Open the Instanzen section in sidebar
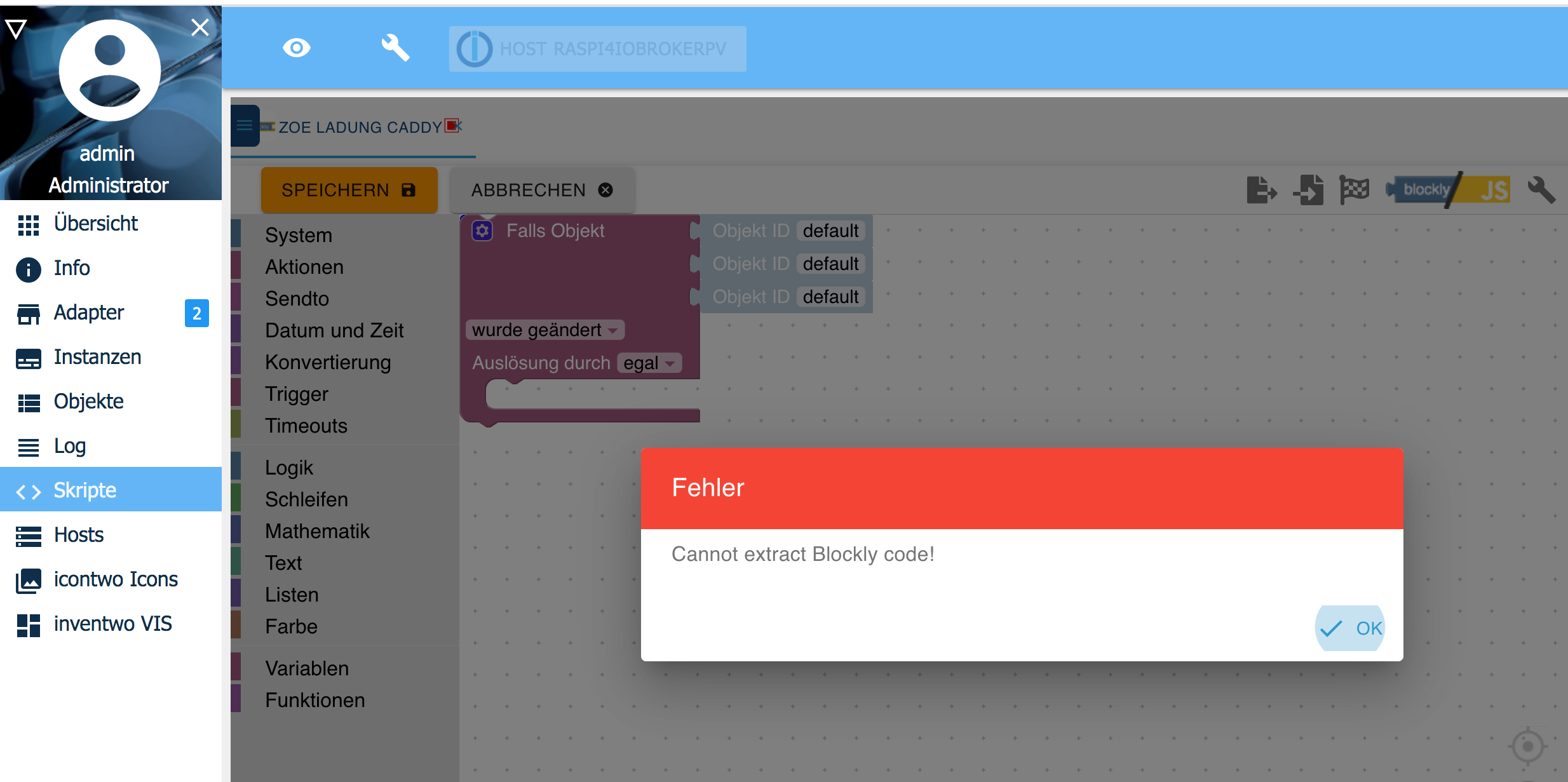Image resolution: width=1568 pixels, height=782 pixels. (x=97, y=356)
